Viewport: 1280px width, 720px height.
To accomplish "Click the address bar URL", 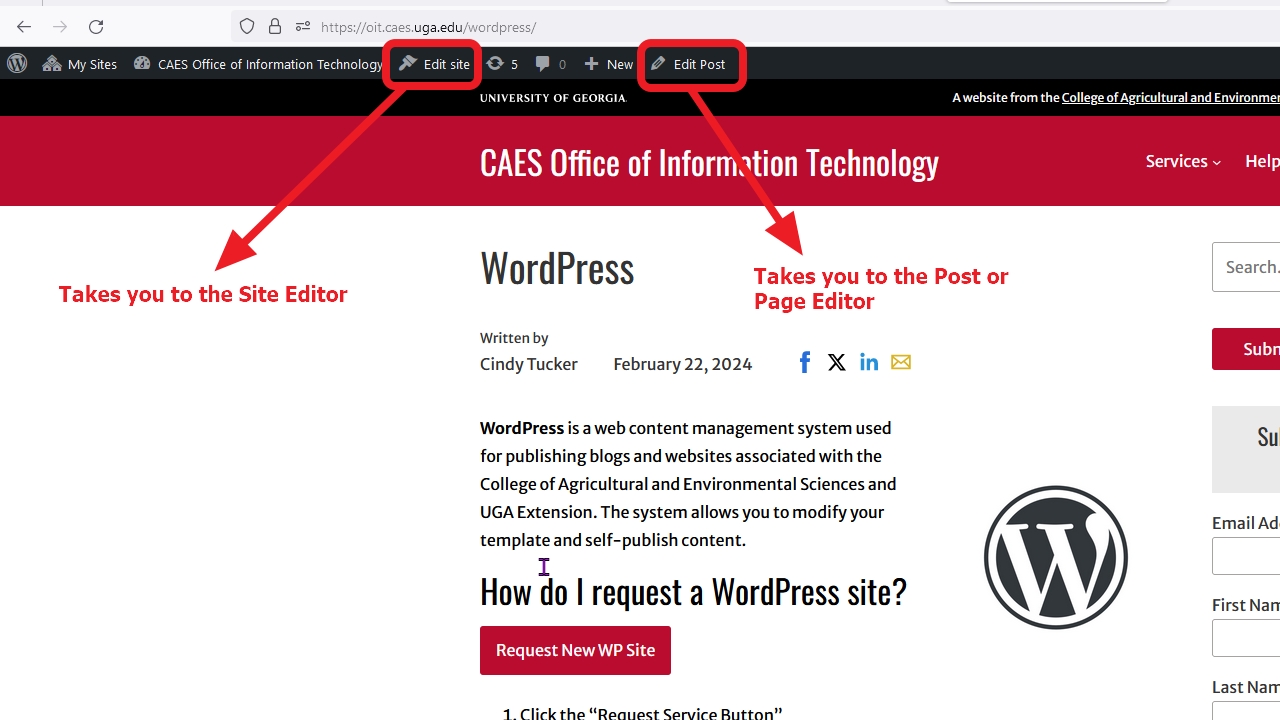I will [x=428, y=27].
